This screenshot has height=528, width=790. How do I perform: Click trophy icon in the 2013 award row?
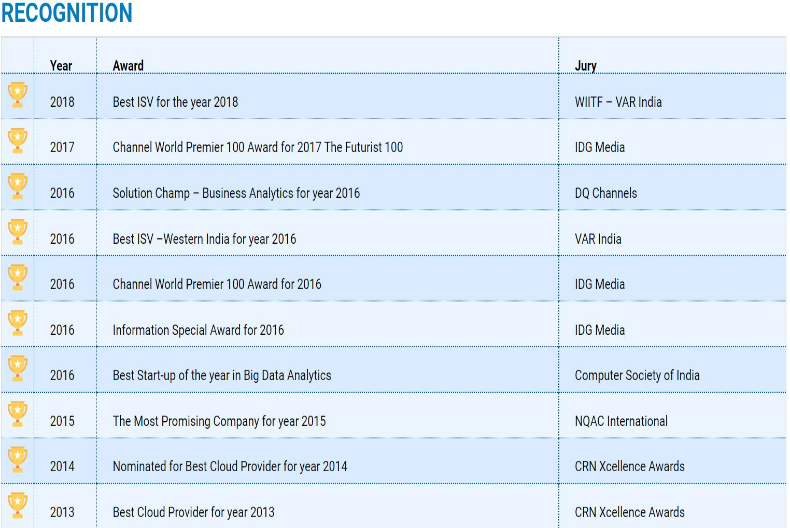[18, 505]
